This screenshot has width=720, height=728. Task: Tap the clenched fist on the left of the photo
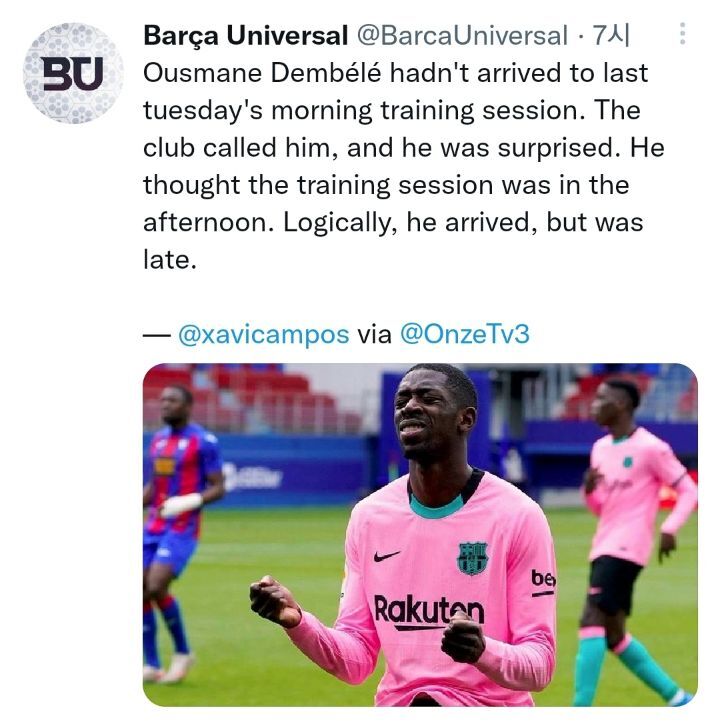point(275,601)
